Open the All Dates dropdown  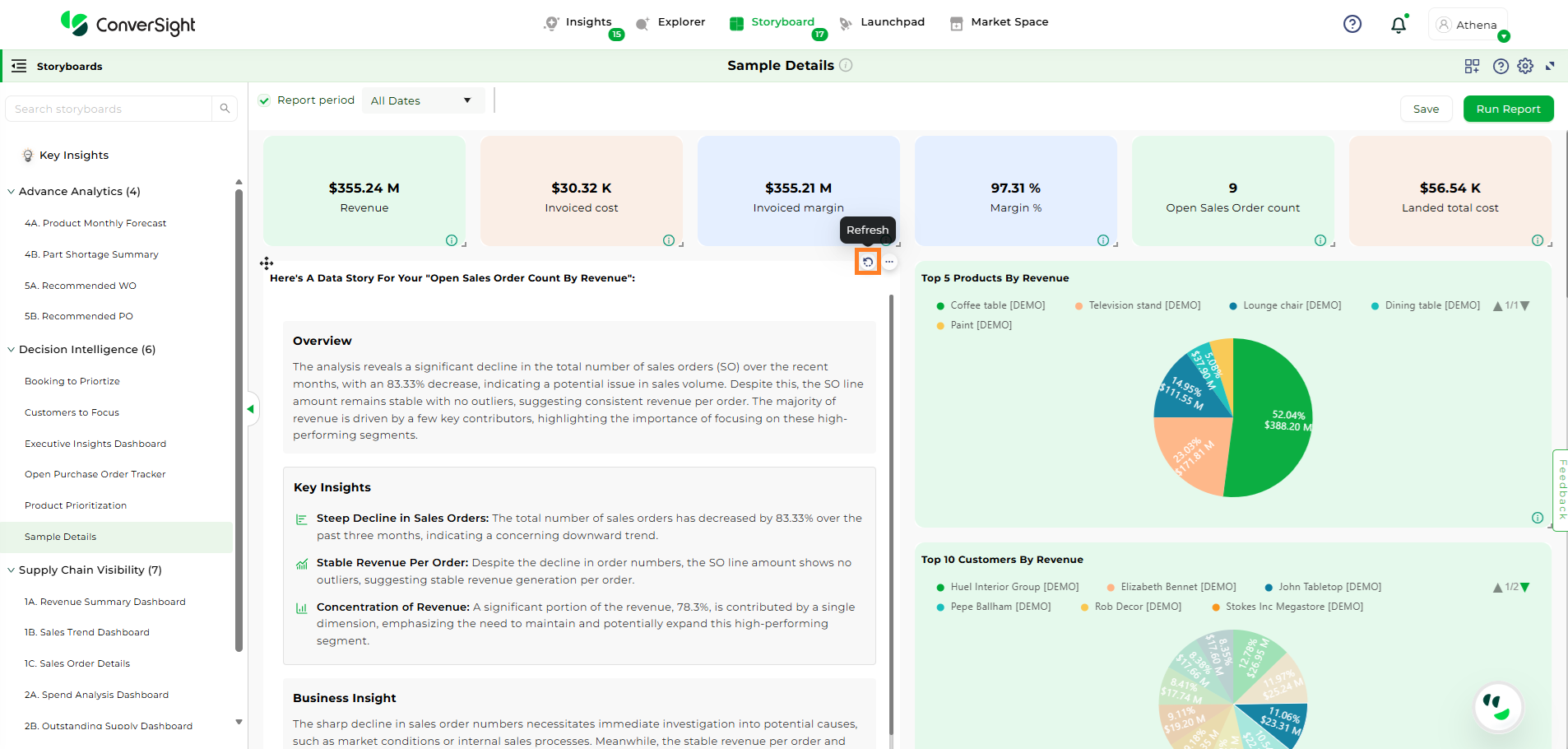click(421, 100)
